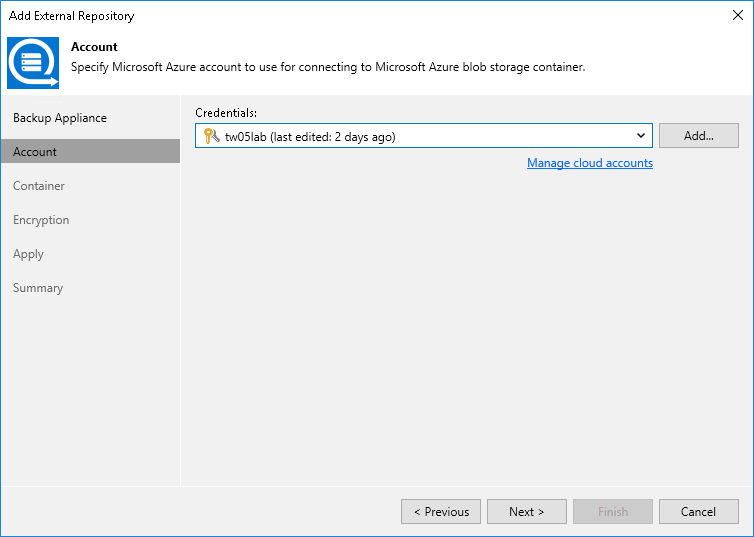Viewport: 754px width, 537px height.
Task: Click the bold Account heading
Action: pos(94,47)
